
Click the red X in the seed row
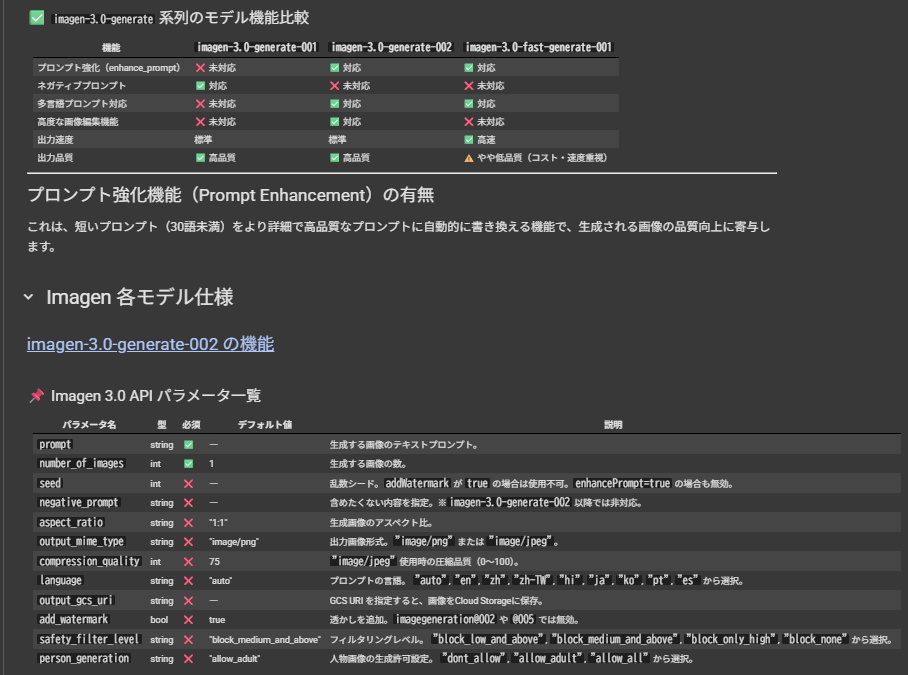click(189, 483)
